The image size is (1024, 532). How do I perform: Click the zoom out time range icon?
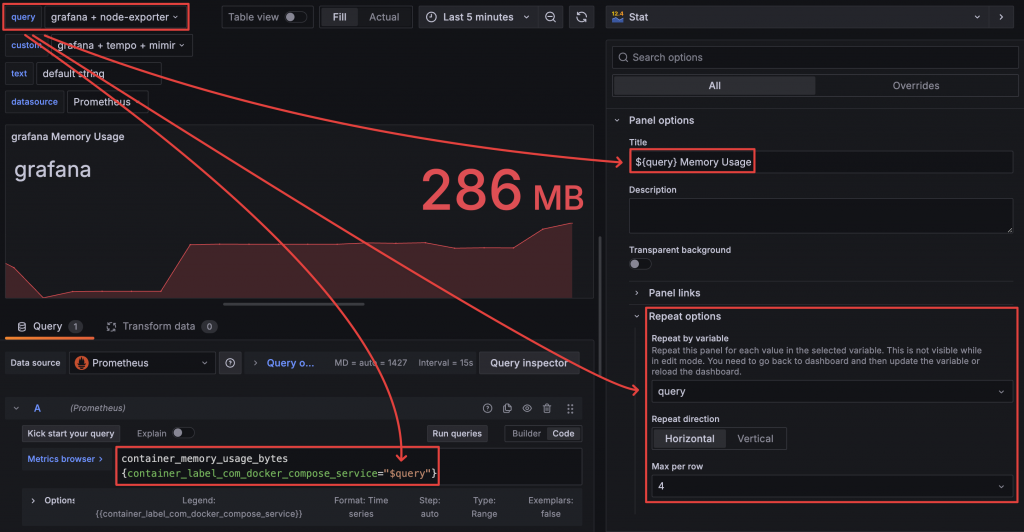(x=551, y=17)
